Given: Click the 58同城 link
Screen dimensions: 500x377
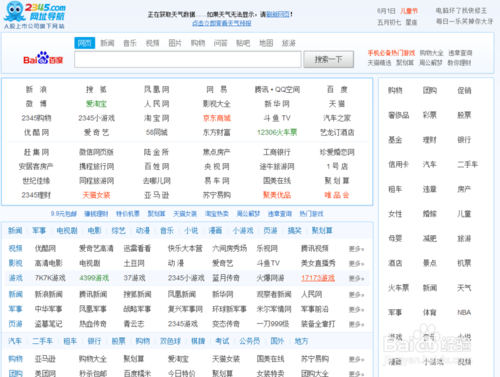Looking at the screenshot, I should pos(157,133).
